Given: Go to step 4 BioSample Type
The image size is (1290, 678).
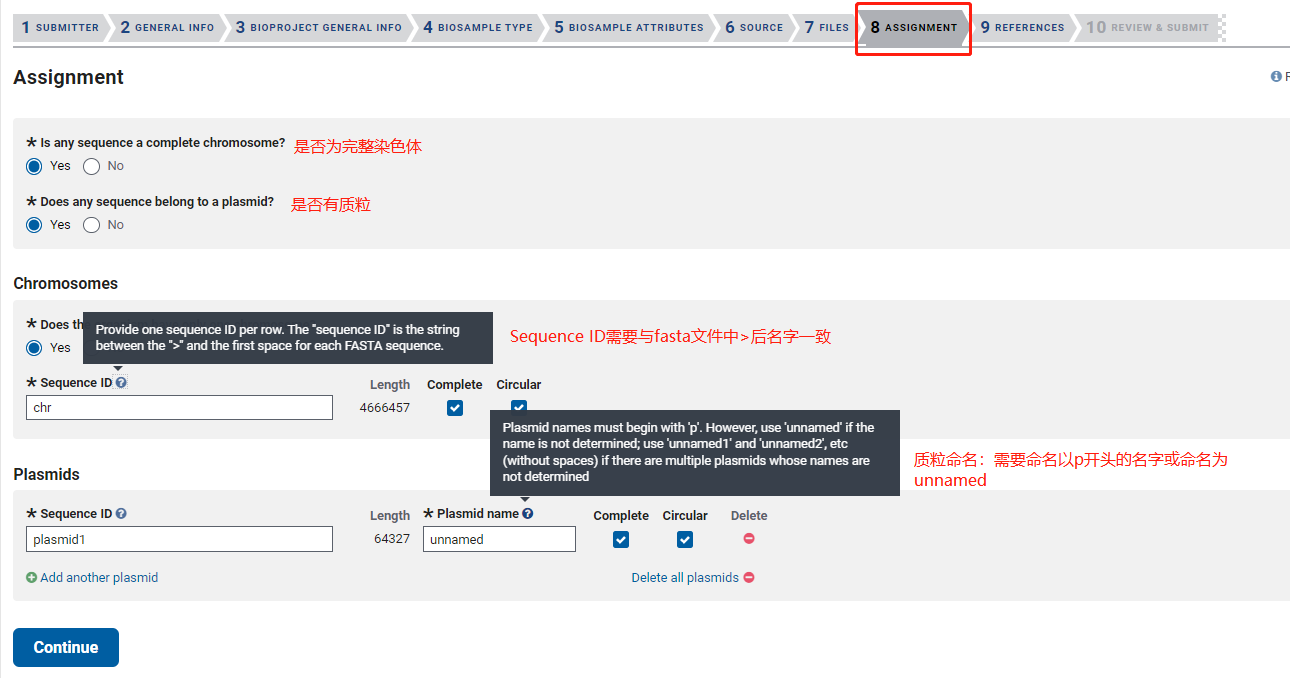Looking at the screenshot, I should tap(478, 27).
